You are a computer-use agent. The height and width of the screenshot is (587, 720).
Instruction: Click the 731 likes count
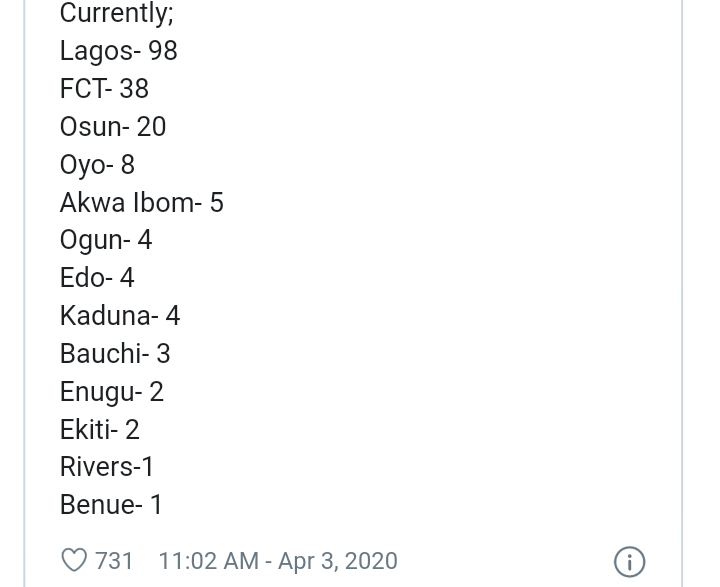(x=114, y=561)
